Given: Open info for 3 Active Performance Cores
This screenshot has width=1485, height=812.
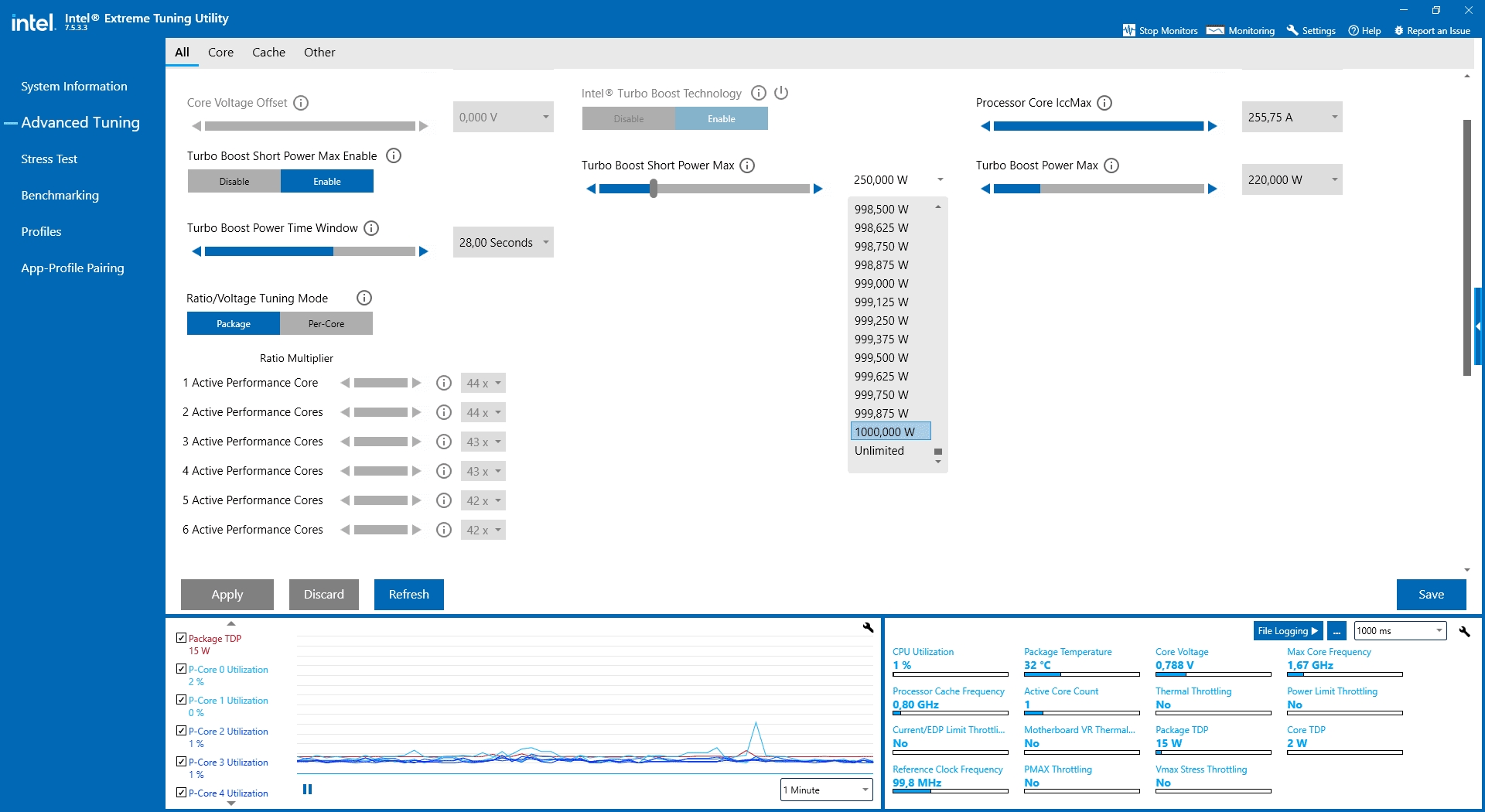Looking at the screenshot, I should 444,442.
